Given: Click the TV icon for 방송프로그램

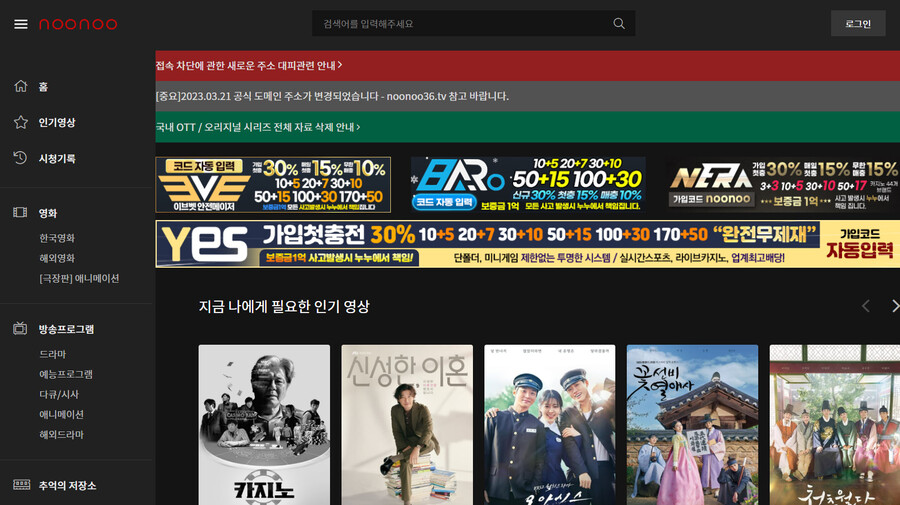Looking at the screenshot, I should (21, 328).
